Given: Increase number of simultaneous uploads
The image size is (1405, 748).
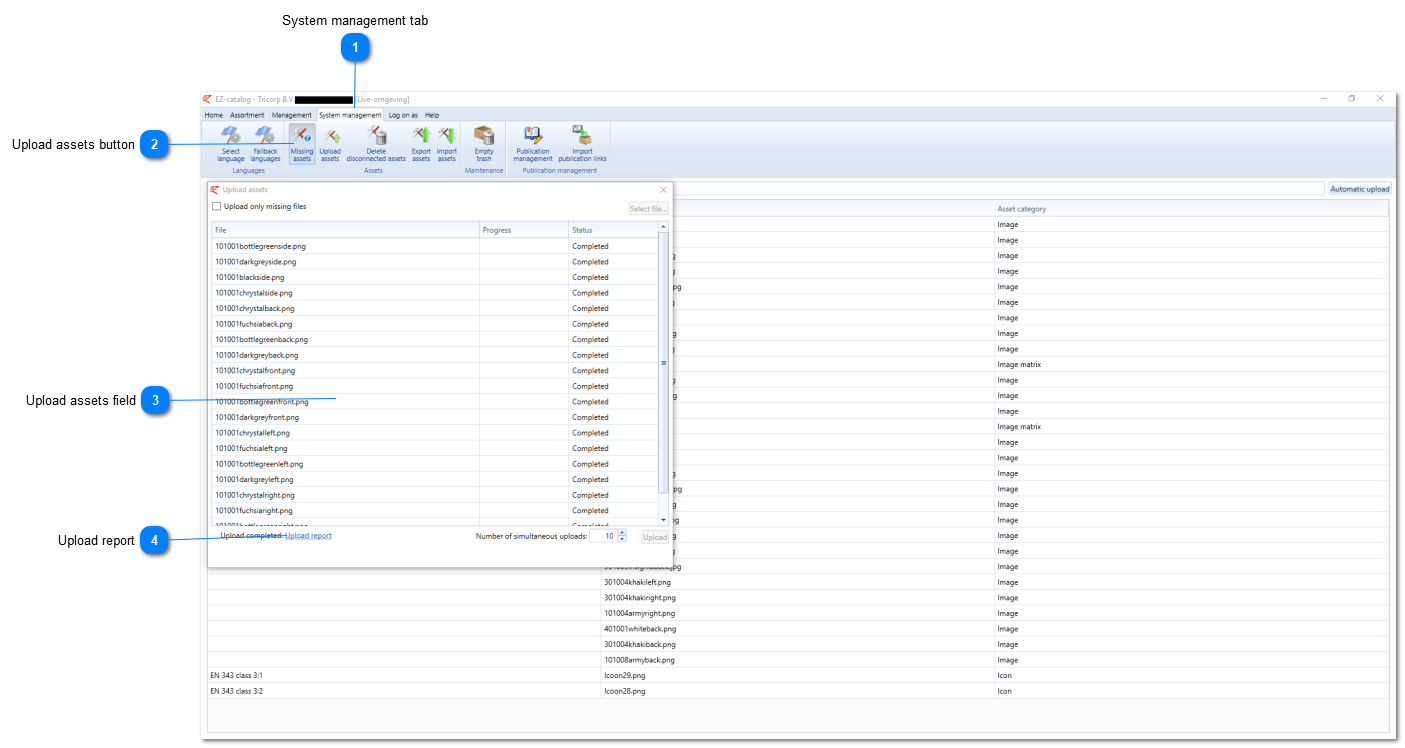Looking at the screenshot, I should tap(622, 533).
